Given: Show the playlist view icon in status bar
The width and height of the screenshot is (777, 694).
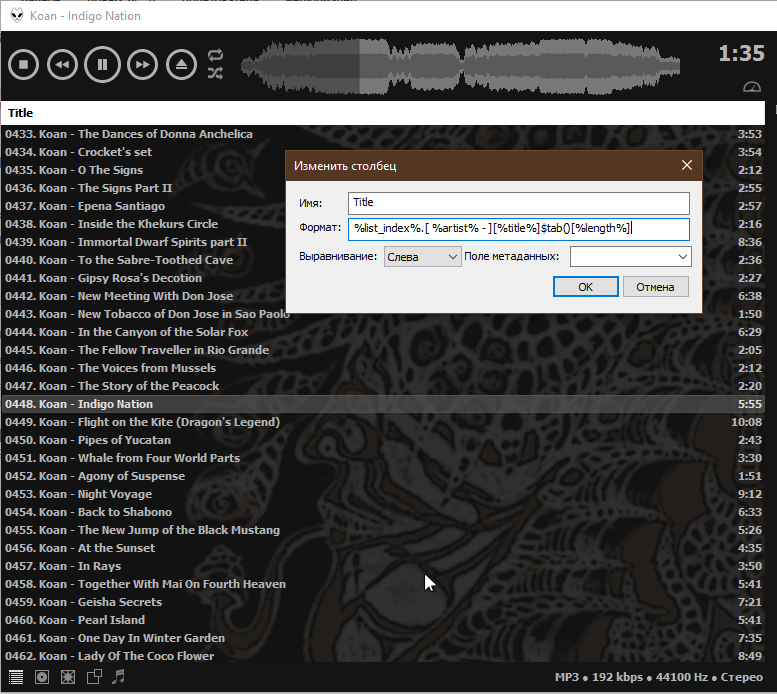Looking at the screenshot, I should point(16,677).
